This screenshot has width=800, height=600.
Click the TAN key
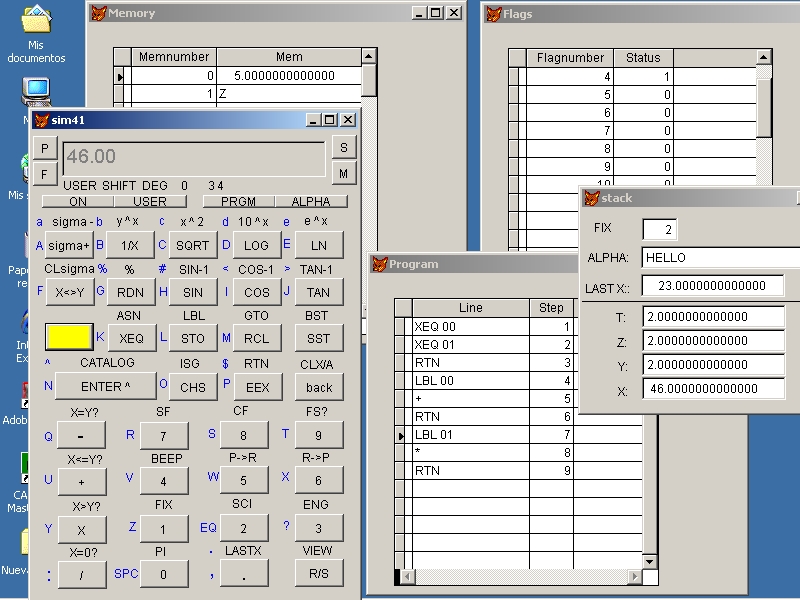pyautogui.click(x=319, y=292)
